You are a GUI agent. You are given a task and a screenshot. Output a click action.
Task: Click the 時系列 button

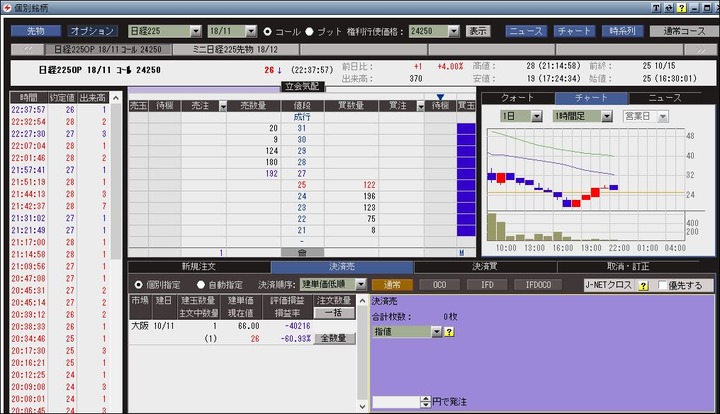pos(622,31)
